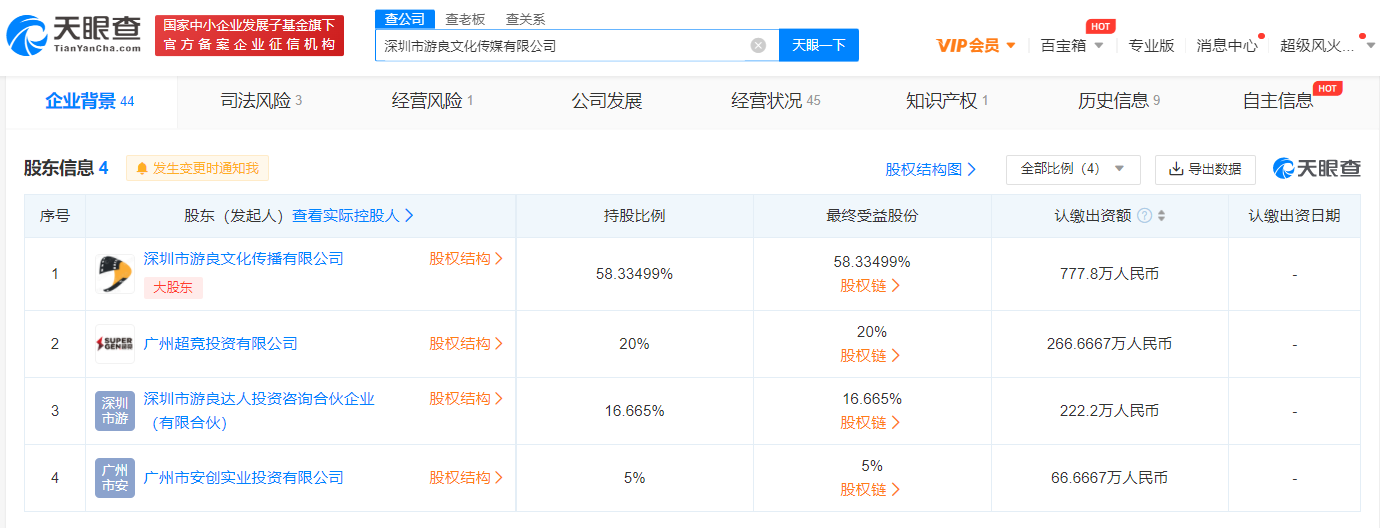Open shareholder 深圳市游良达人投资咨询合伙企业 link
The height and width of the screenshot is (528, 1380).
[x=259, y=411]
